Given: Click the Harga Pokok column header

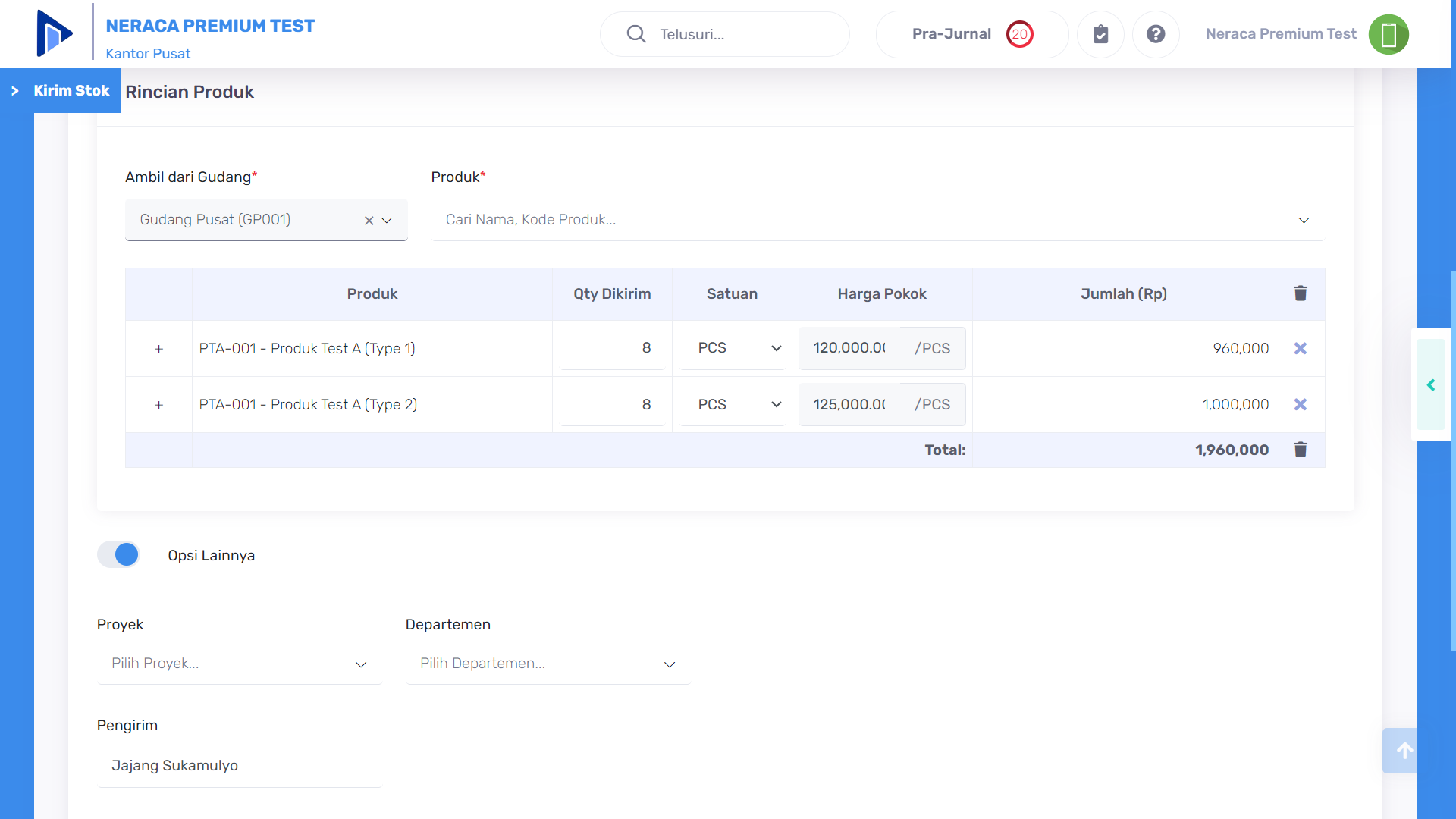Looking at the screenshot, I should 882,294.
